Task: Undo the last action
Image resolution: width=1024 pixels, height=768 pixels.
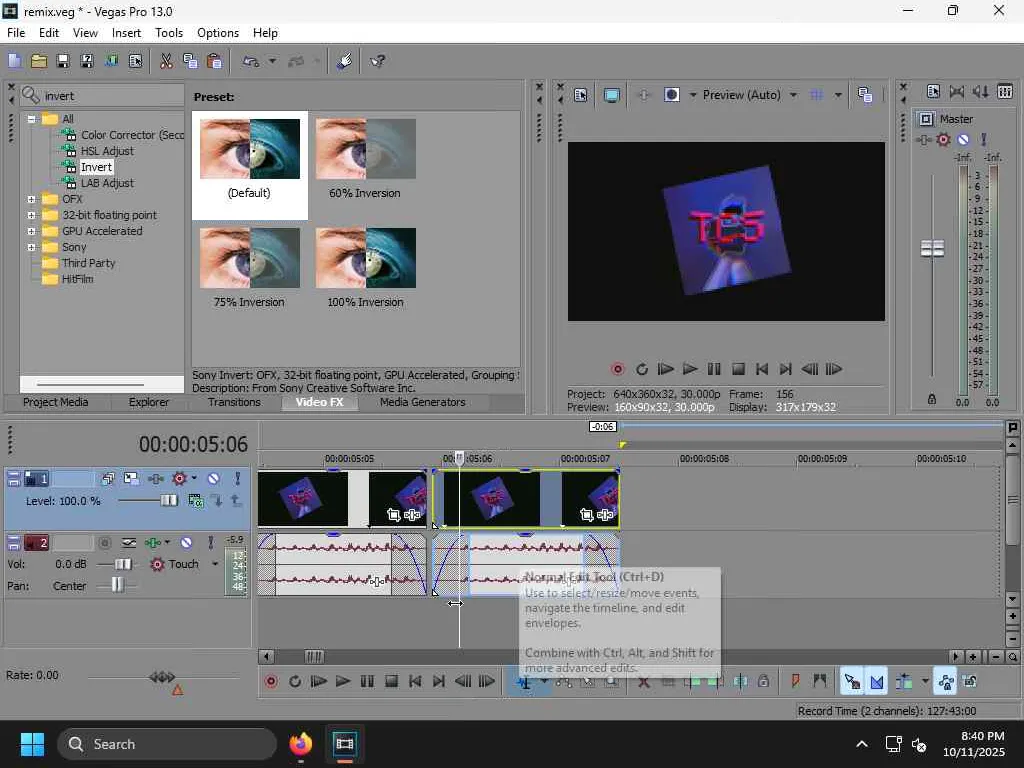Action: click(251, 61)
